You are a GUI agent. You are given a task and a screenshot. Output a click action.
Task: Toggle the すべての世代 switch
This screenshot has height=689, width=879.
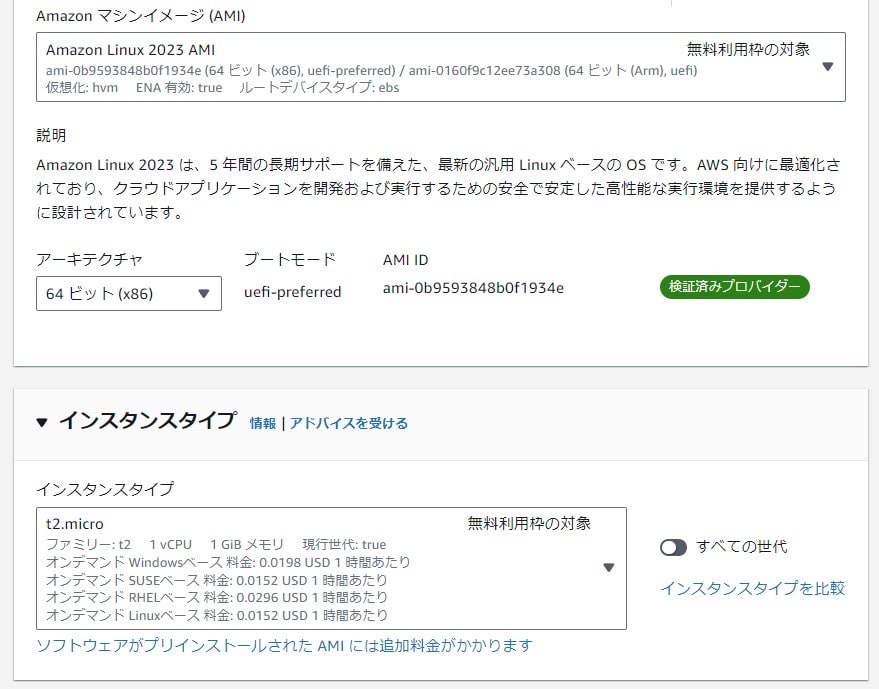pos(673,547)
